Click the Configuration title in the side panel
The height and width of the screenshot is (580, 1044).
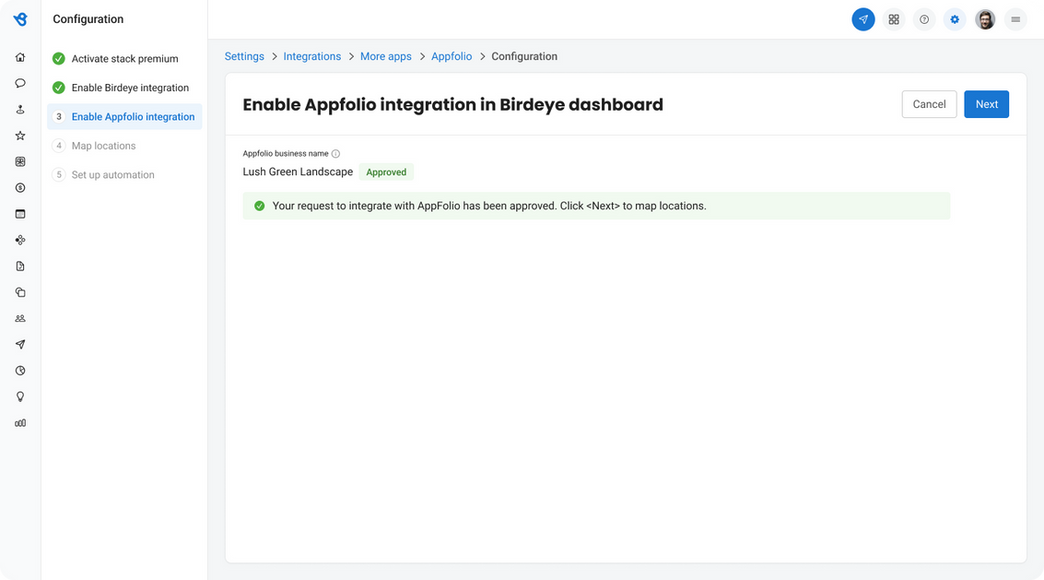click(x=88, y=19)
